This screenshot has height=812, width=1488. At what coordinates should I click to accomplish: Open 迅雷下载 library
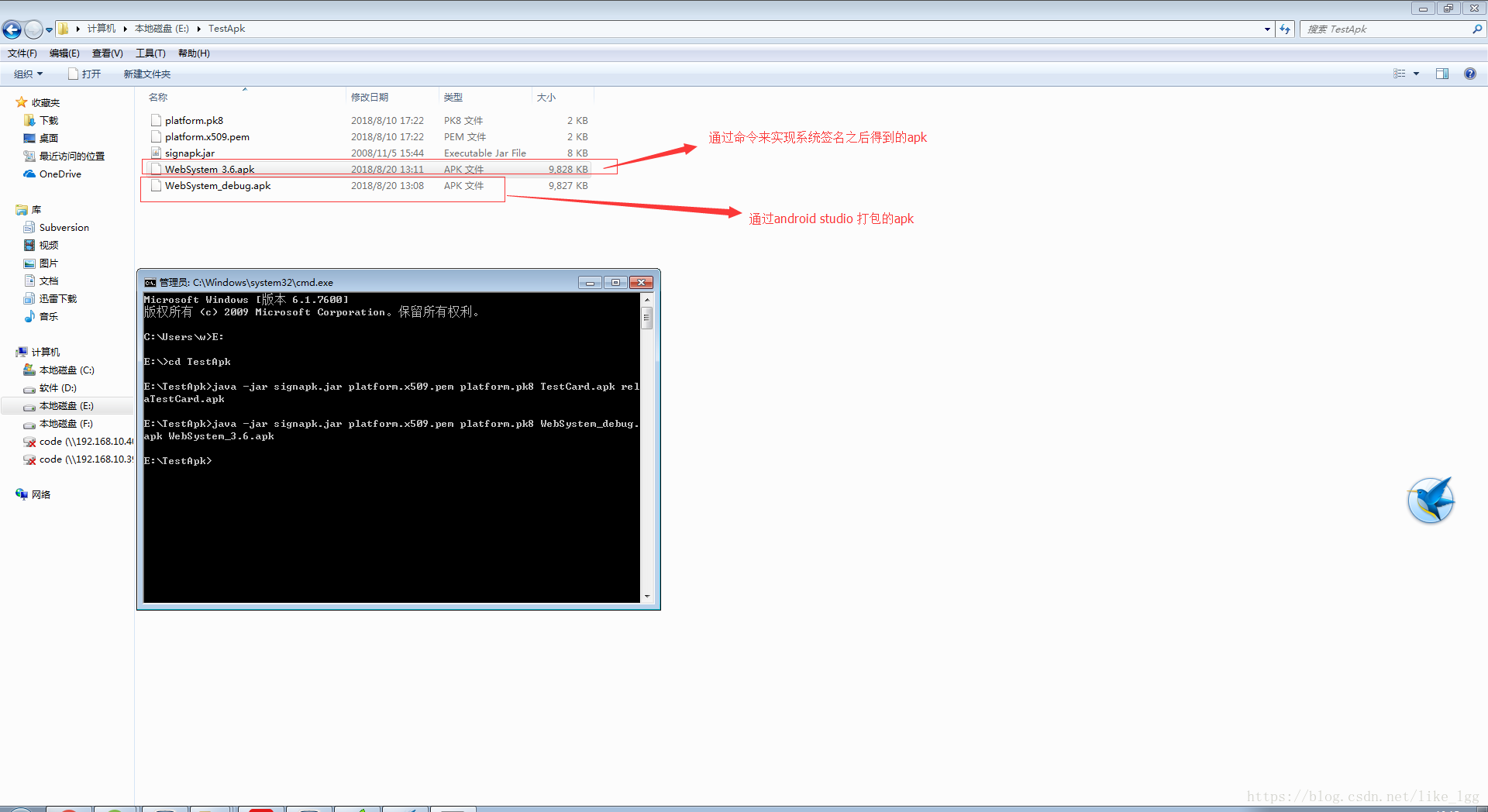point(58,299)
